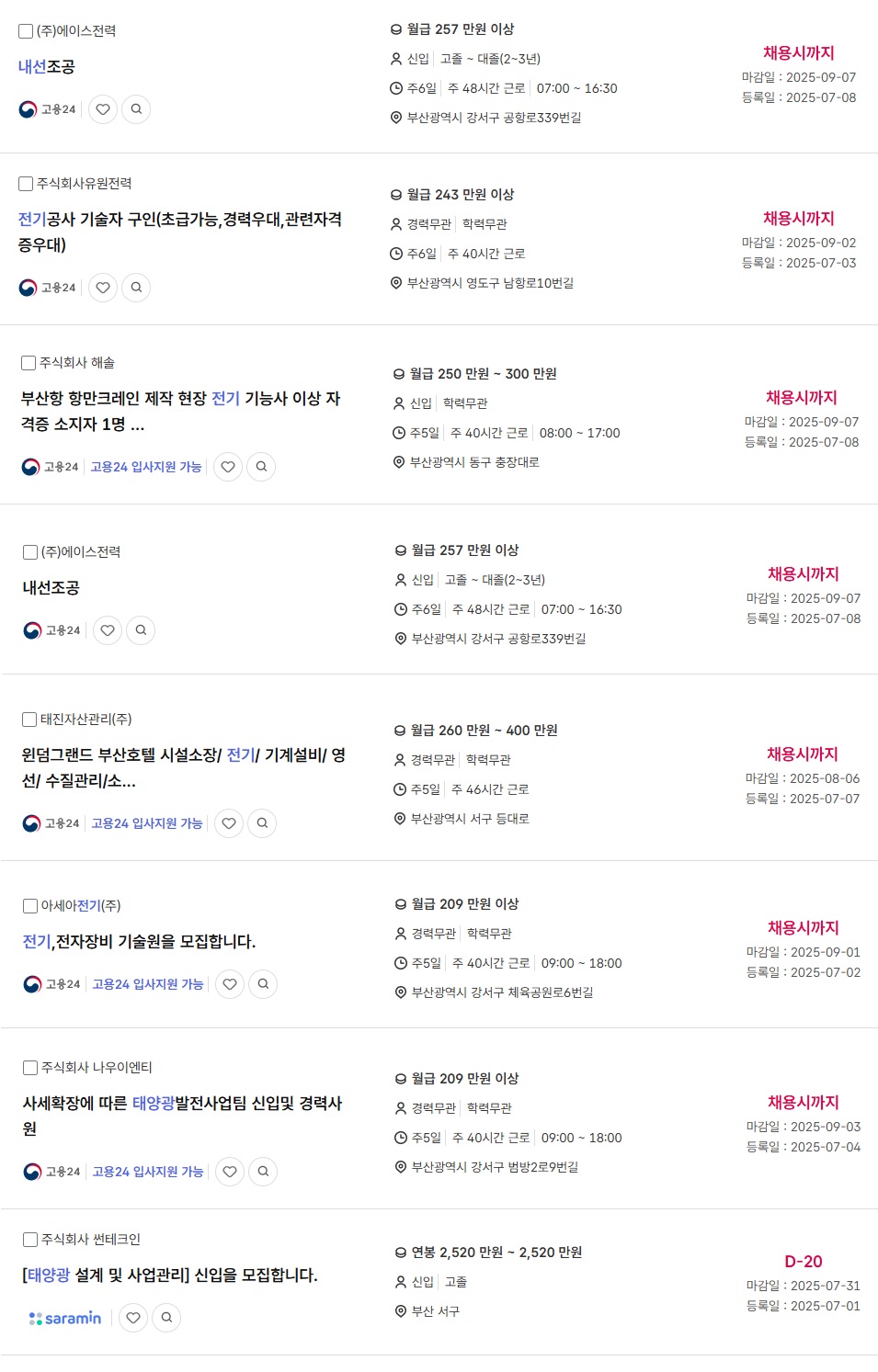Select the 주식회사유원전력 checkbox

[26, 184]
